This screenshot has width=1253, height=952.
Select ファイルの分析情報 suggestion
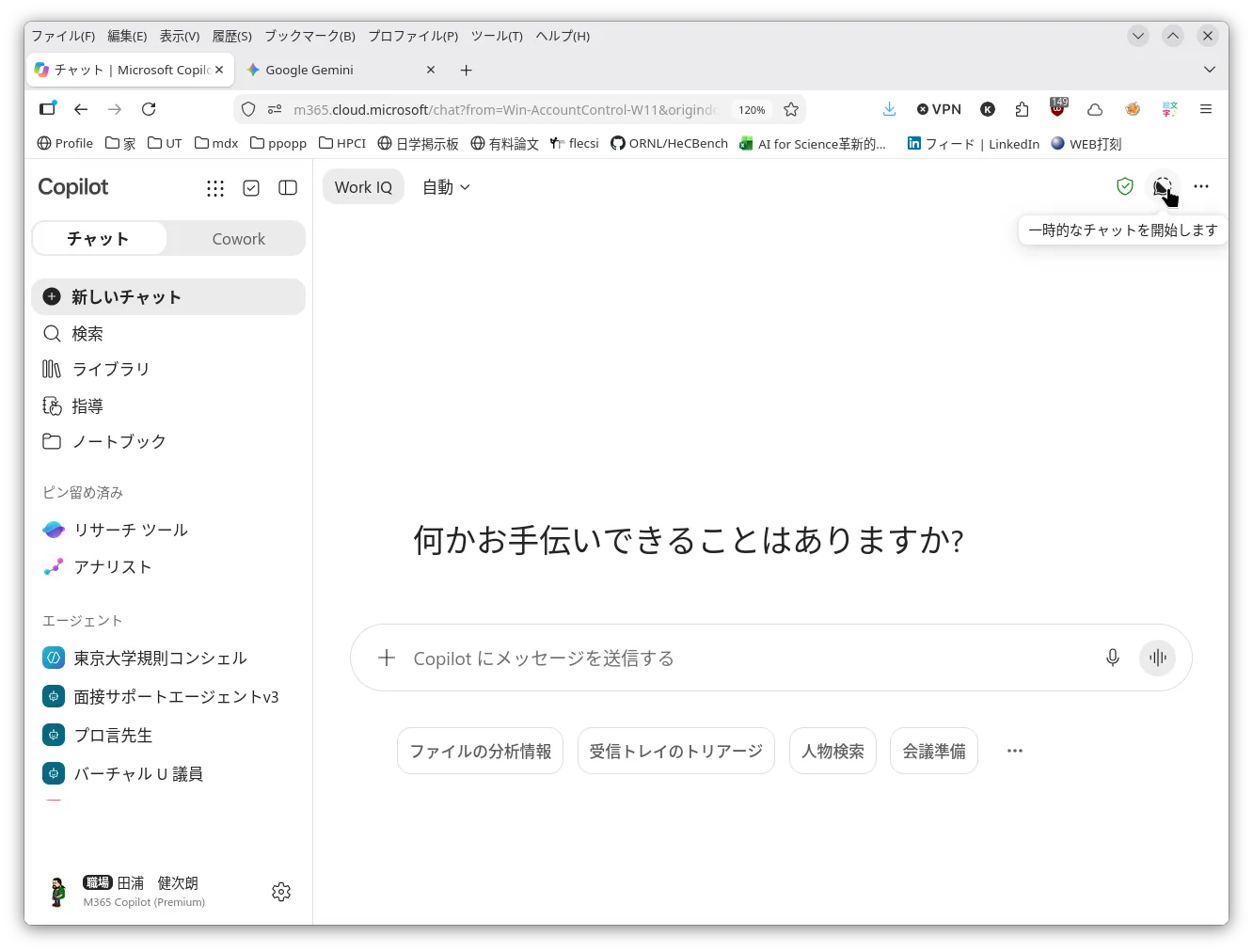click(x=480, y=751)
